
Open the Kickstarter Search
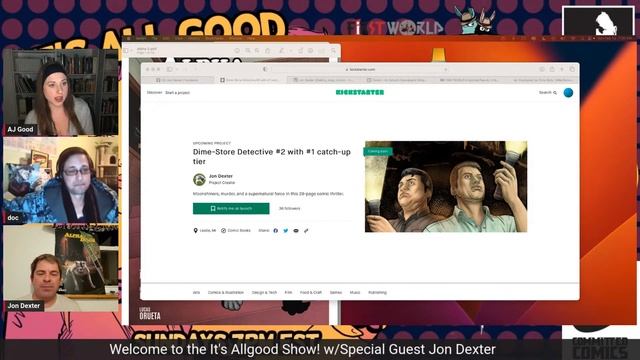pos(548,93)
